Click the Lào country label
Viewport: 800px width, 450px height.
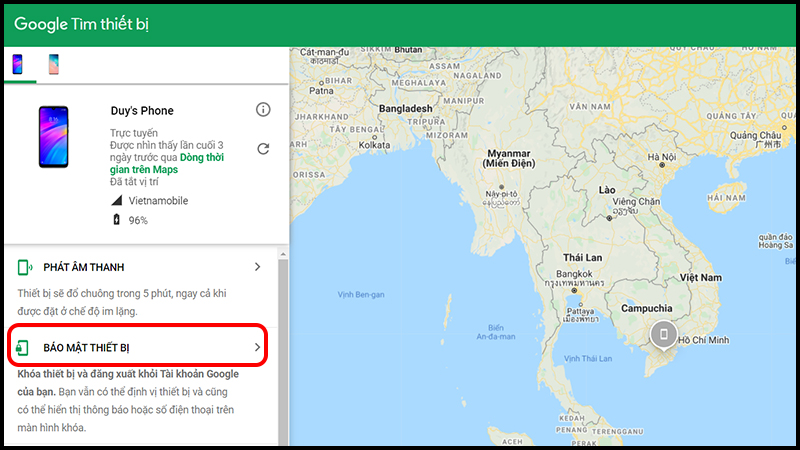click(x=607, y=190)
